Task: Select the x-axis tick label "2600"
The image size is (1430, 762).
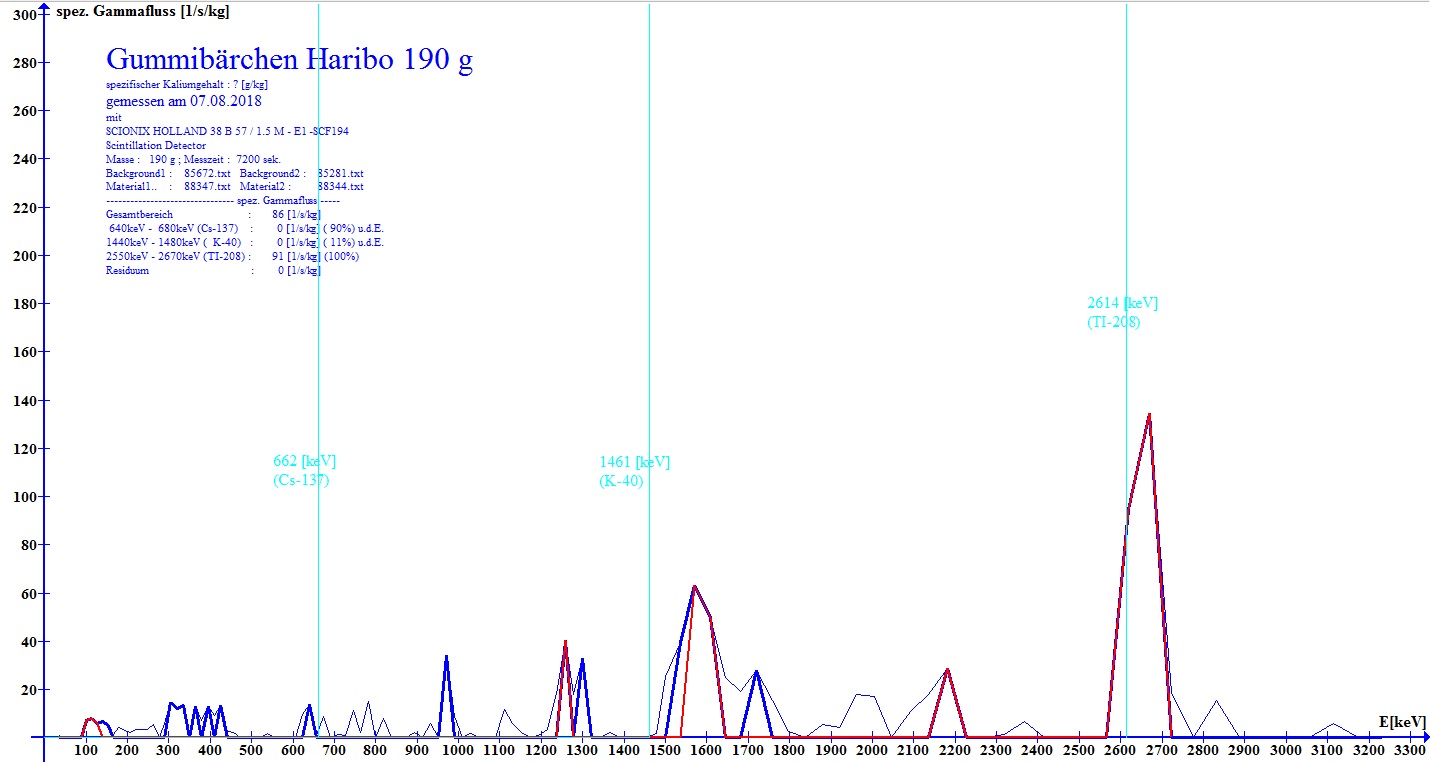Action: [x=1120, y=750]
